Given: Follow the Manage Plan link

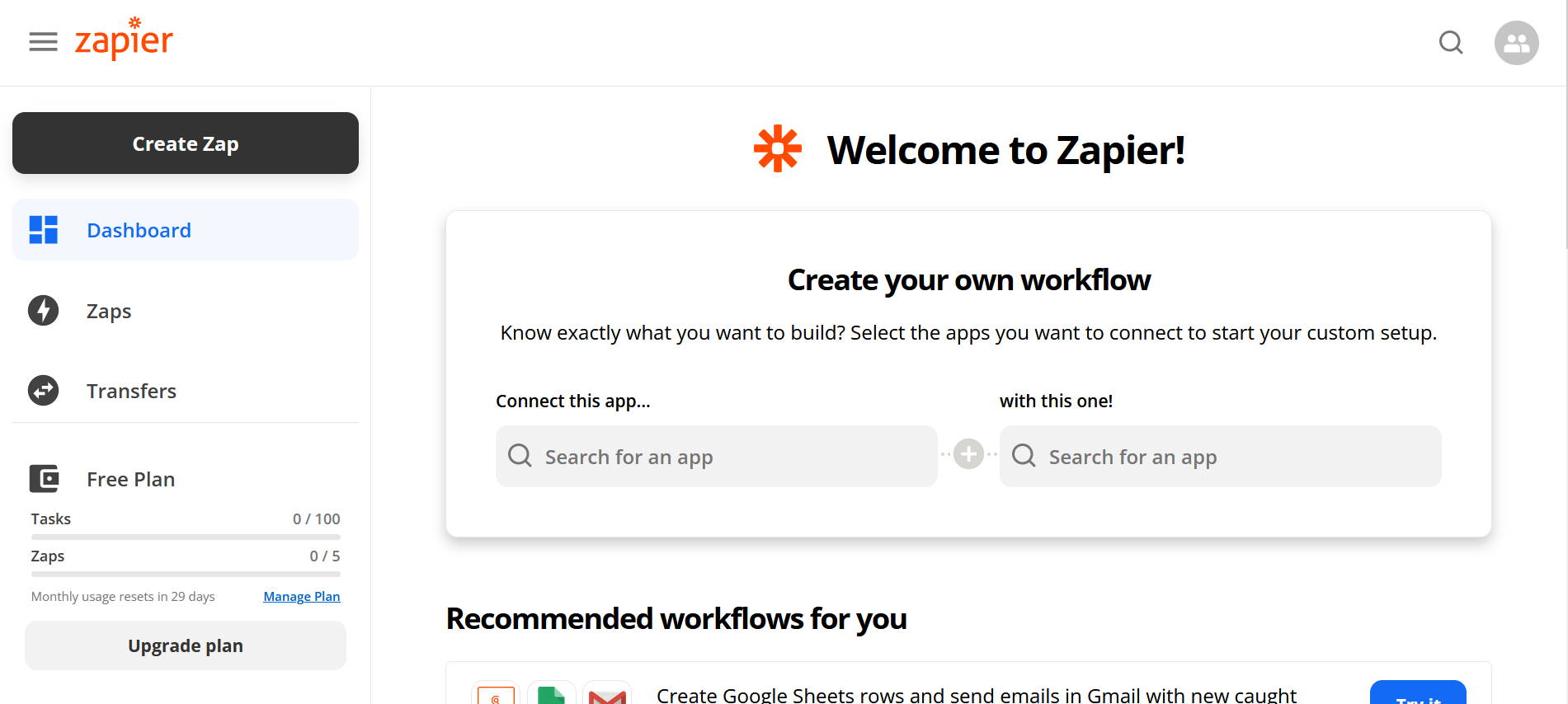Looking at the screenshot, I should [302, 597].
